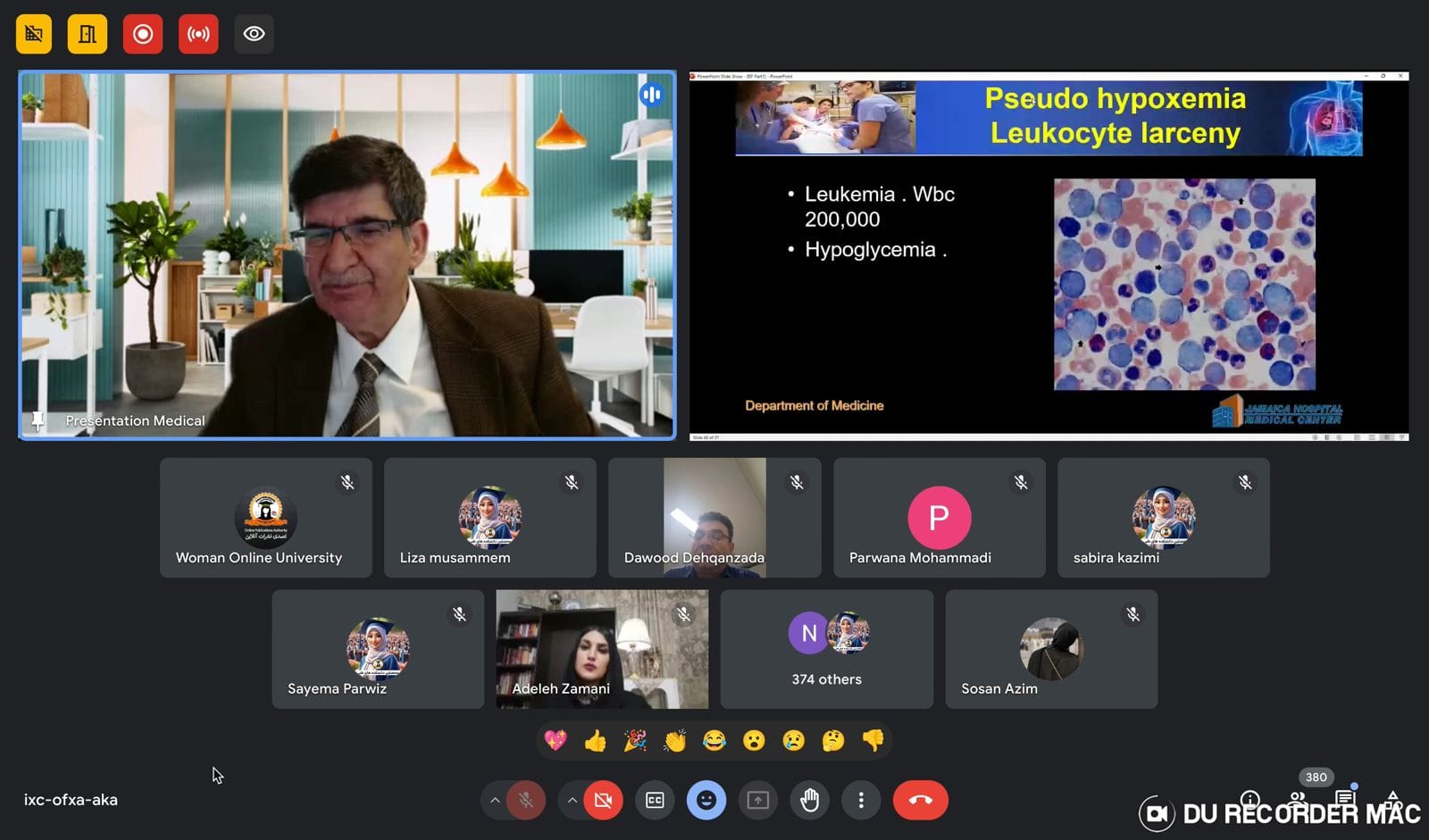This screenshot has width=1429, height=840.
Task: Turn on the camera
Action: (x=603, y=801)
